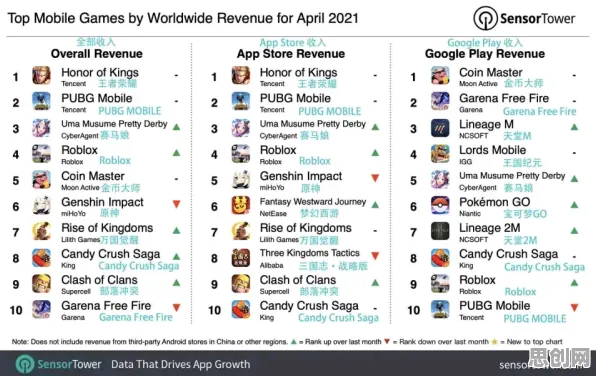Click the rank-down arrow beside Three Kingdoms Tactics
The width and height of the screenshot is (596, 376).
pos(375,256)
